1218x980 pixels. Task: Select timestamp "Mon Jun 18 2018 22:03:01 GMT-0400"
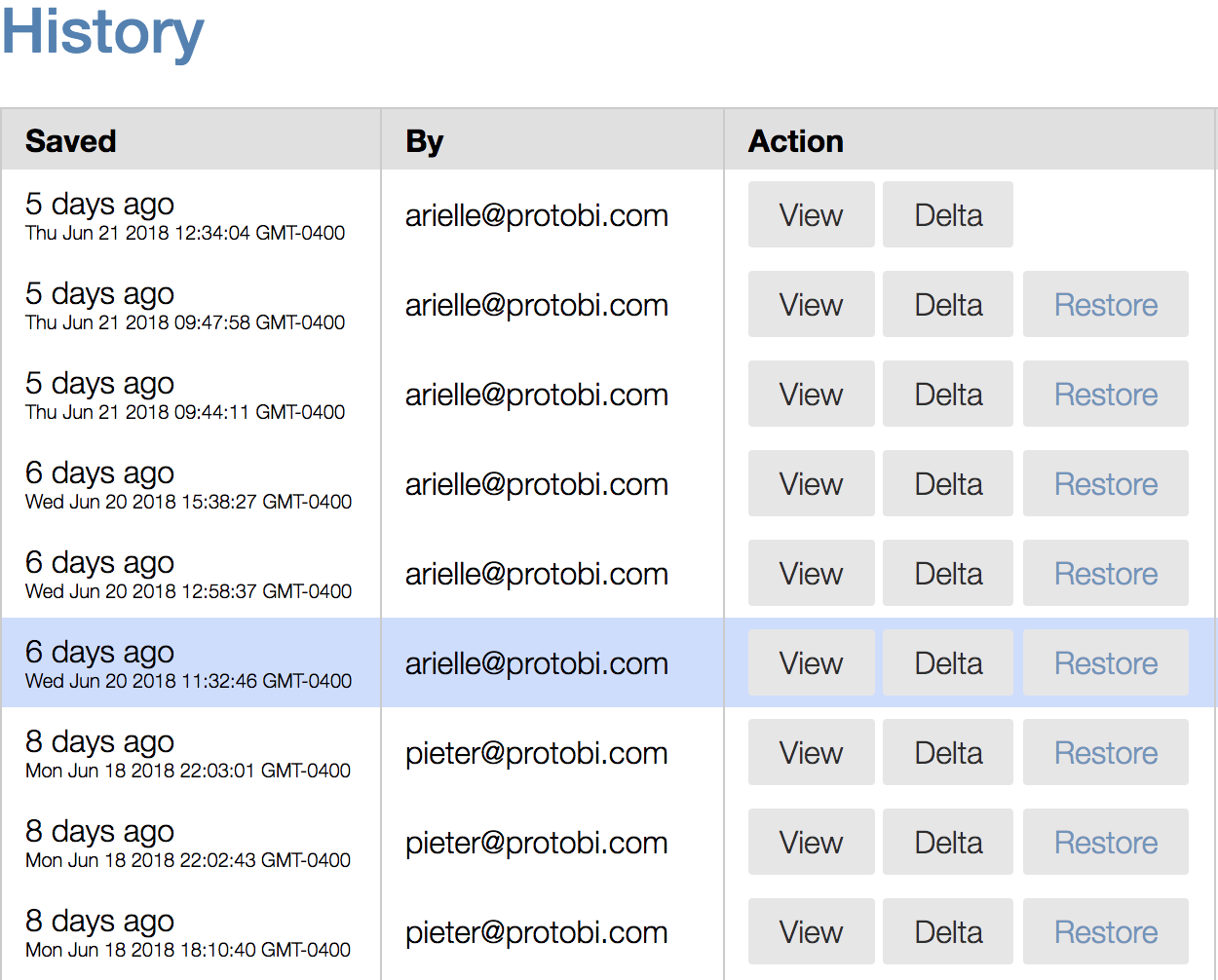(x=188, y=771)
